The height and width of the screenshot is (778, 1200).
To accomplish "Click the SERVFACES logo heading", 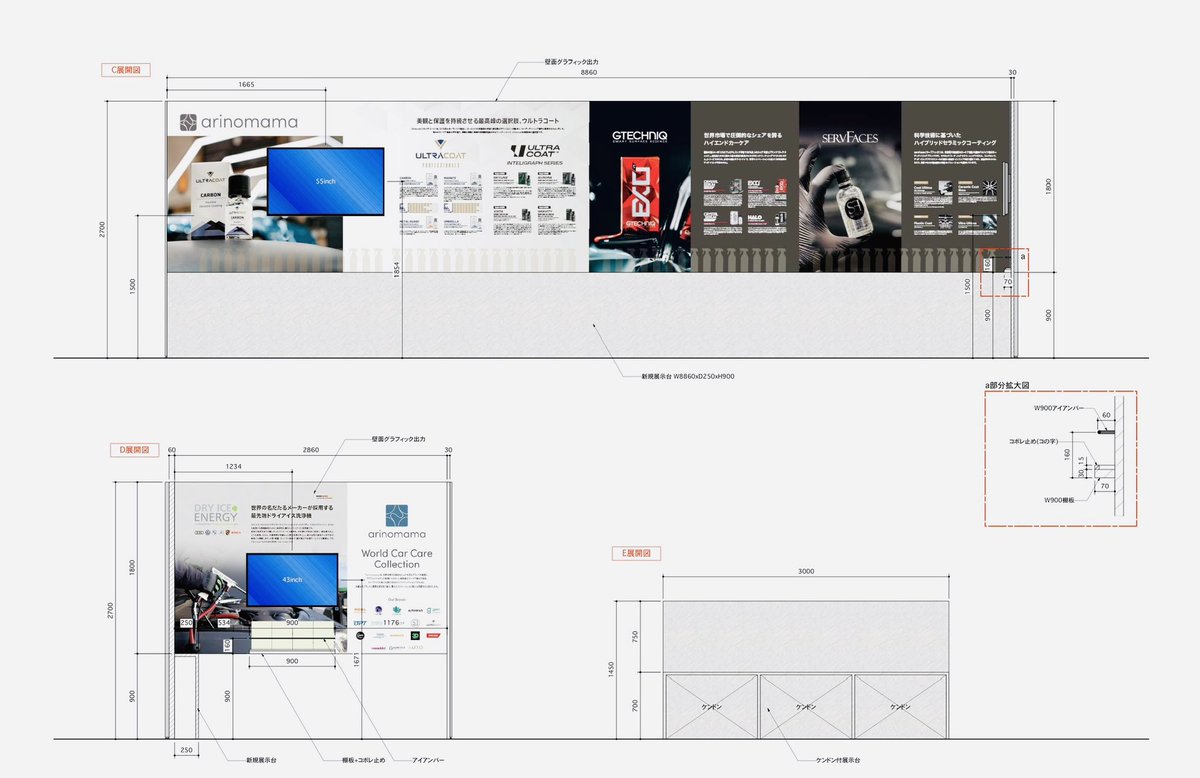I will pos(848,137).
